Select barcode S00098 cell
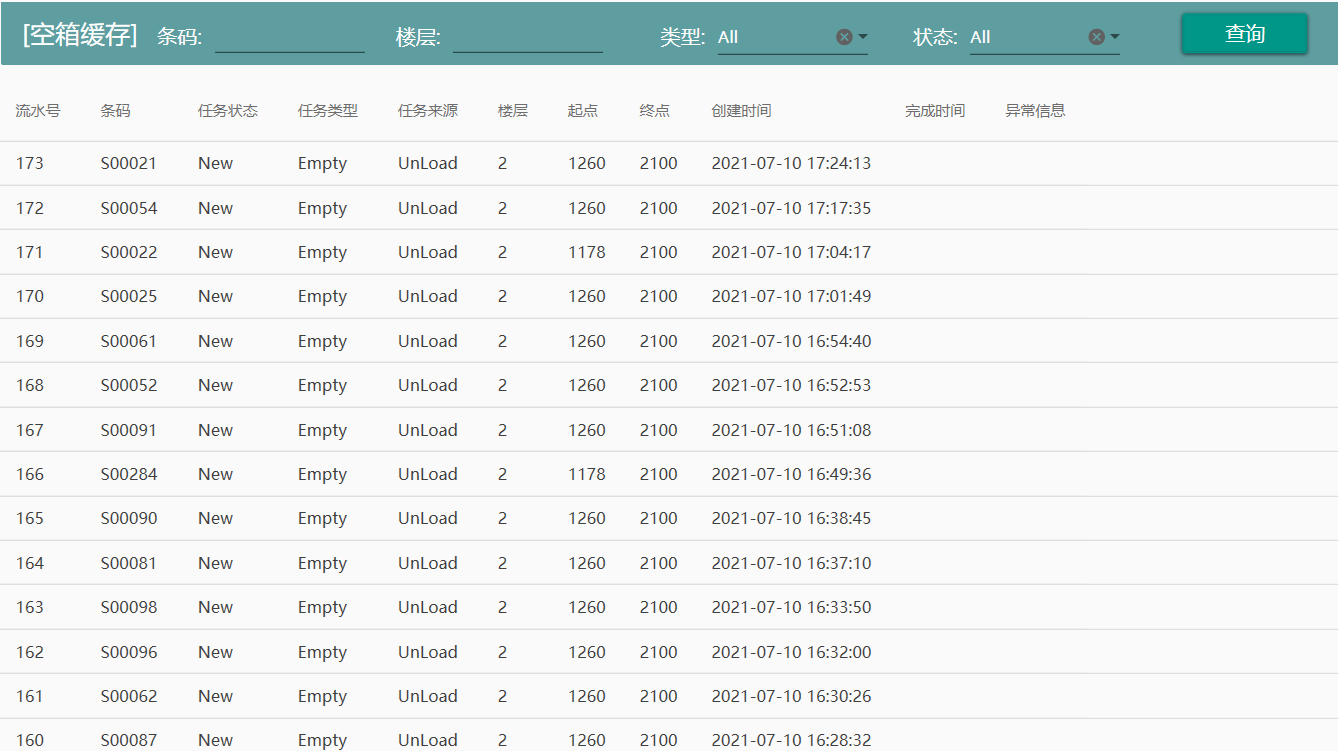1338x751 pixels. click(129, 607)
